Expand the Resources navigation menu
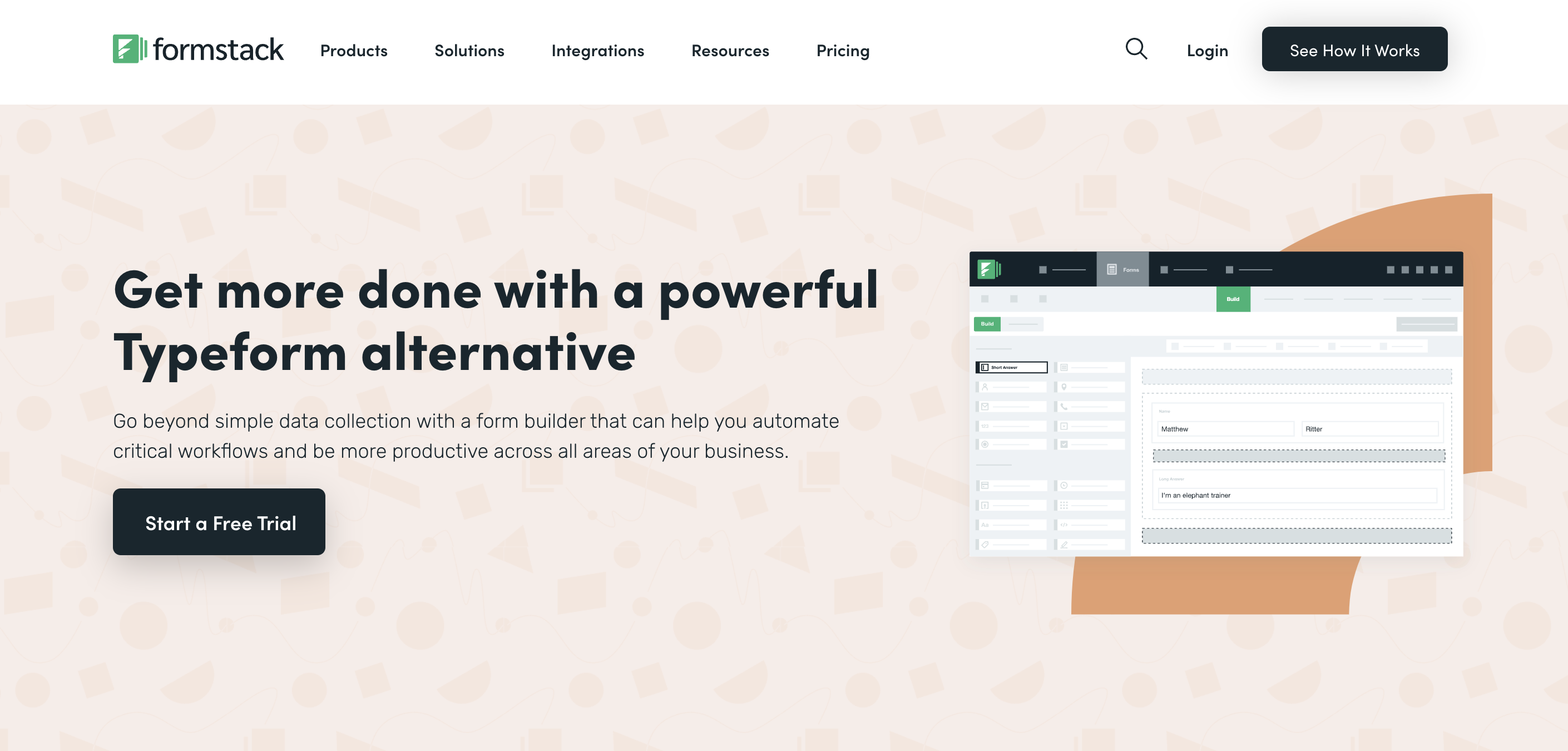 (x=729, y=49)
